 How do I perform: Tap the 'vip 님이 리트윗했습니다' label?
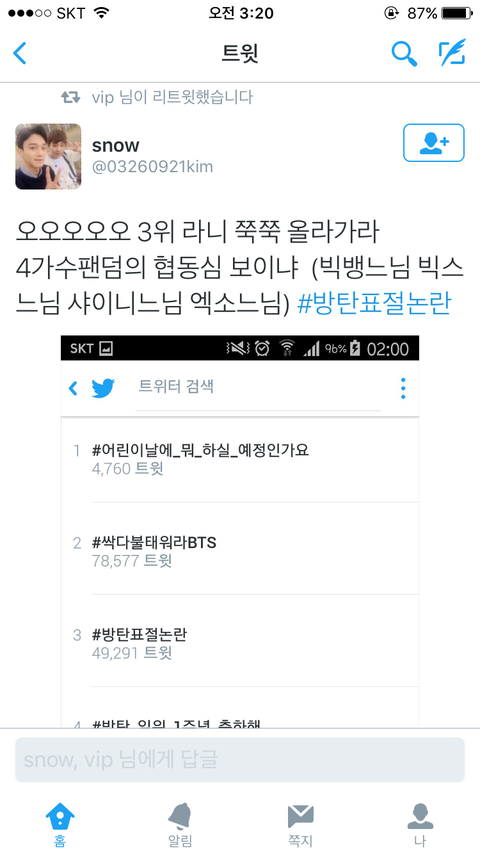(x=172, y=97)
